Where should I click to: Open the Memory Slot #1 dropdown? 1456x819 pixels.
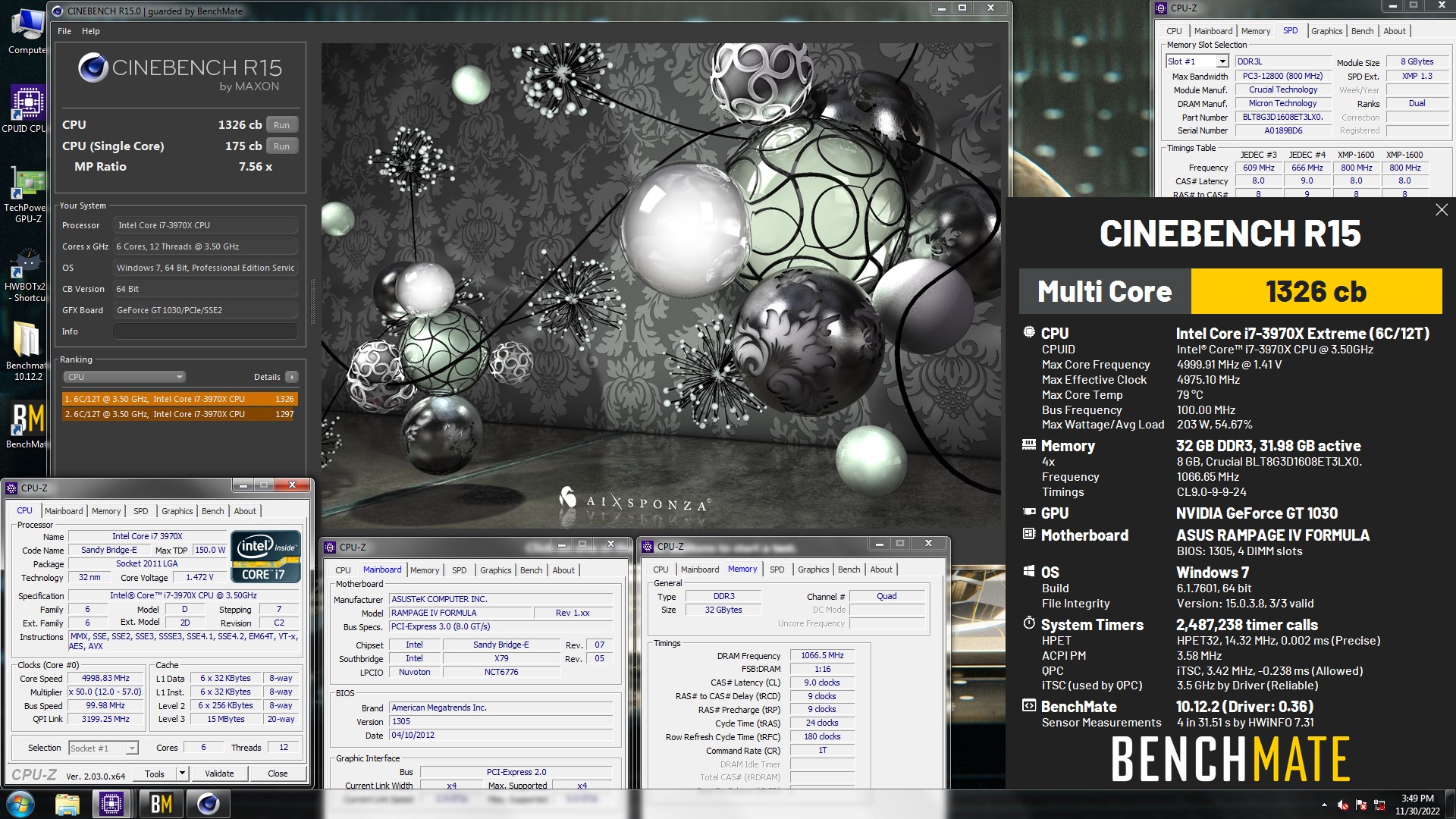point(1197,61)
